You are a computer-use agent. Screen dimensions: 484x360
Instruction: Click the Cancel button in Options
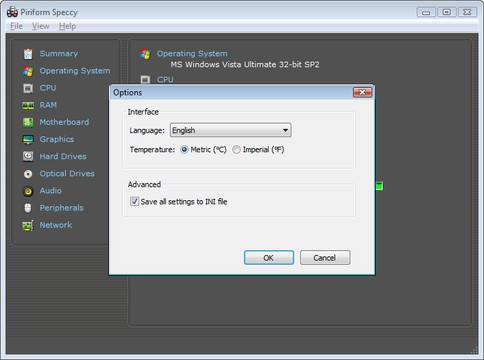pyautogui.click(x=325, y=258)
